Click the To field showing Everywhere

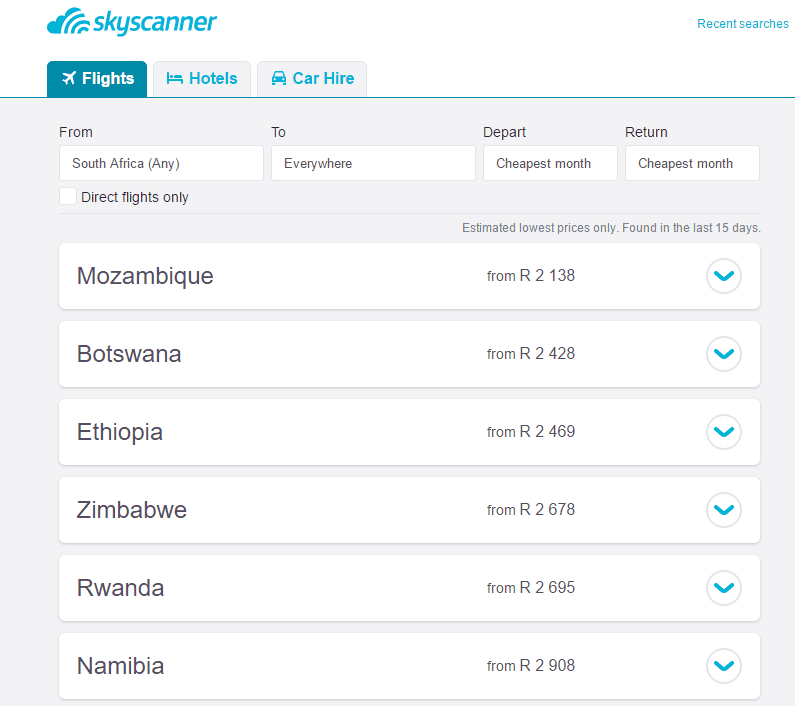[373, 163]
